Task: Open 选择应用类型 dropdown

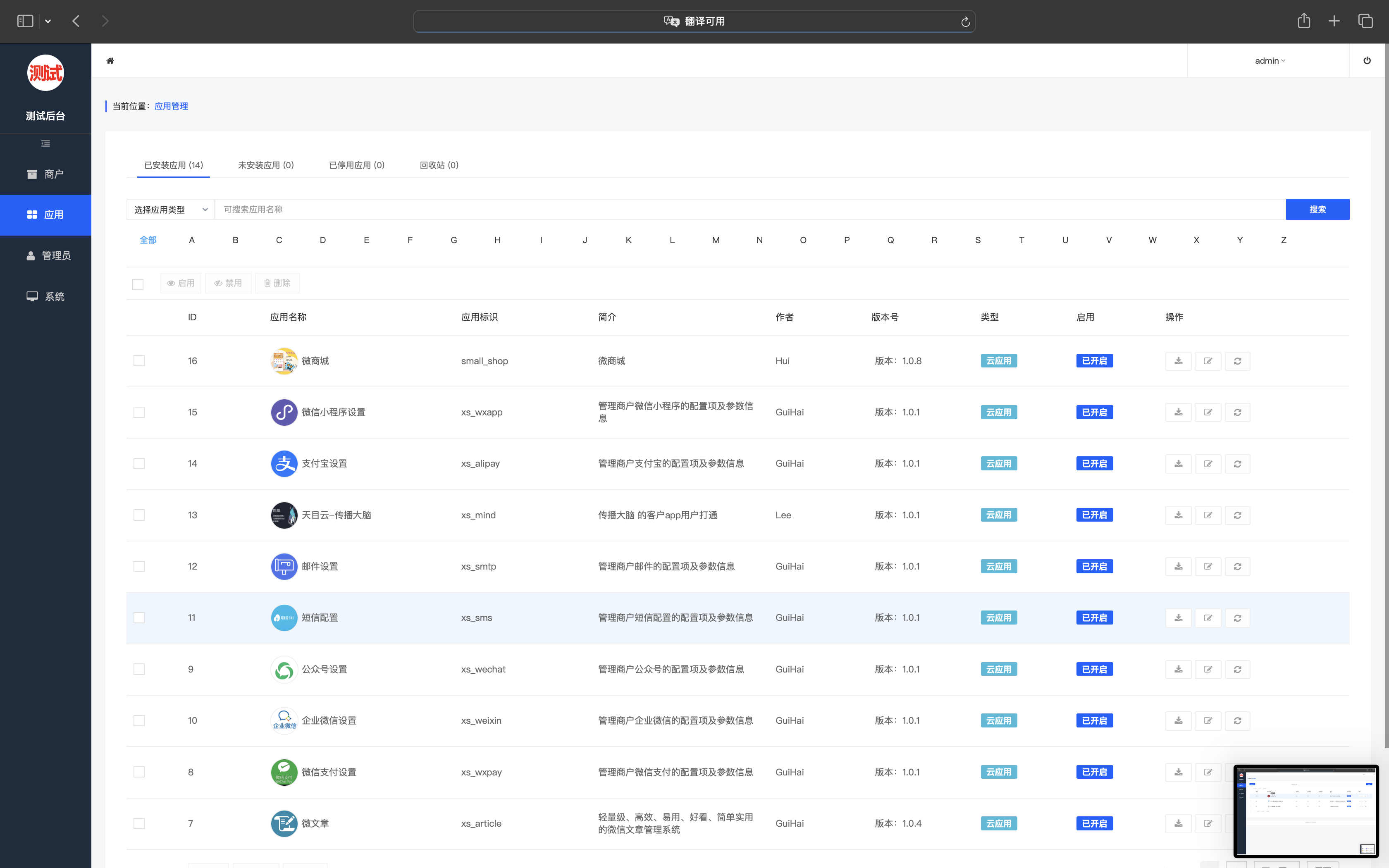Action: point(170,210)
